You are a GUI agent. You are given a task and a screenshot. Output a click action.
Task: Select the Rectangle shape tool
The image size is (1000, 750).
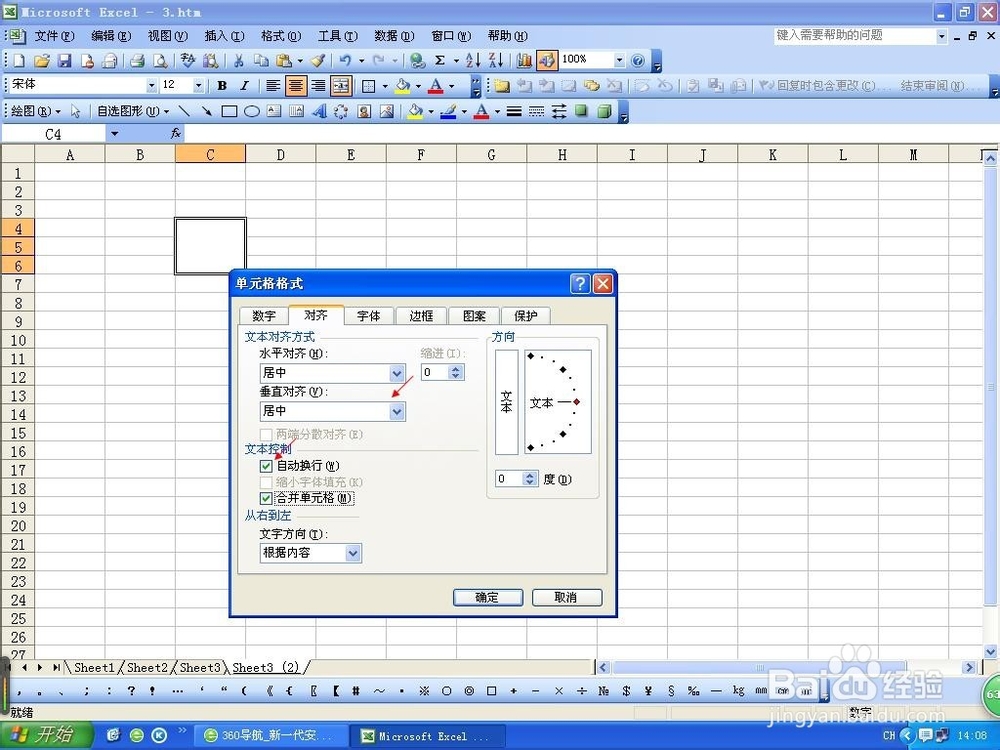click(229, 112)
